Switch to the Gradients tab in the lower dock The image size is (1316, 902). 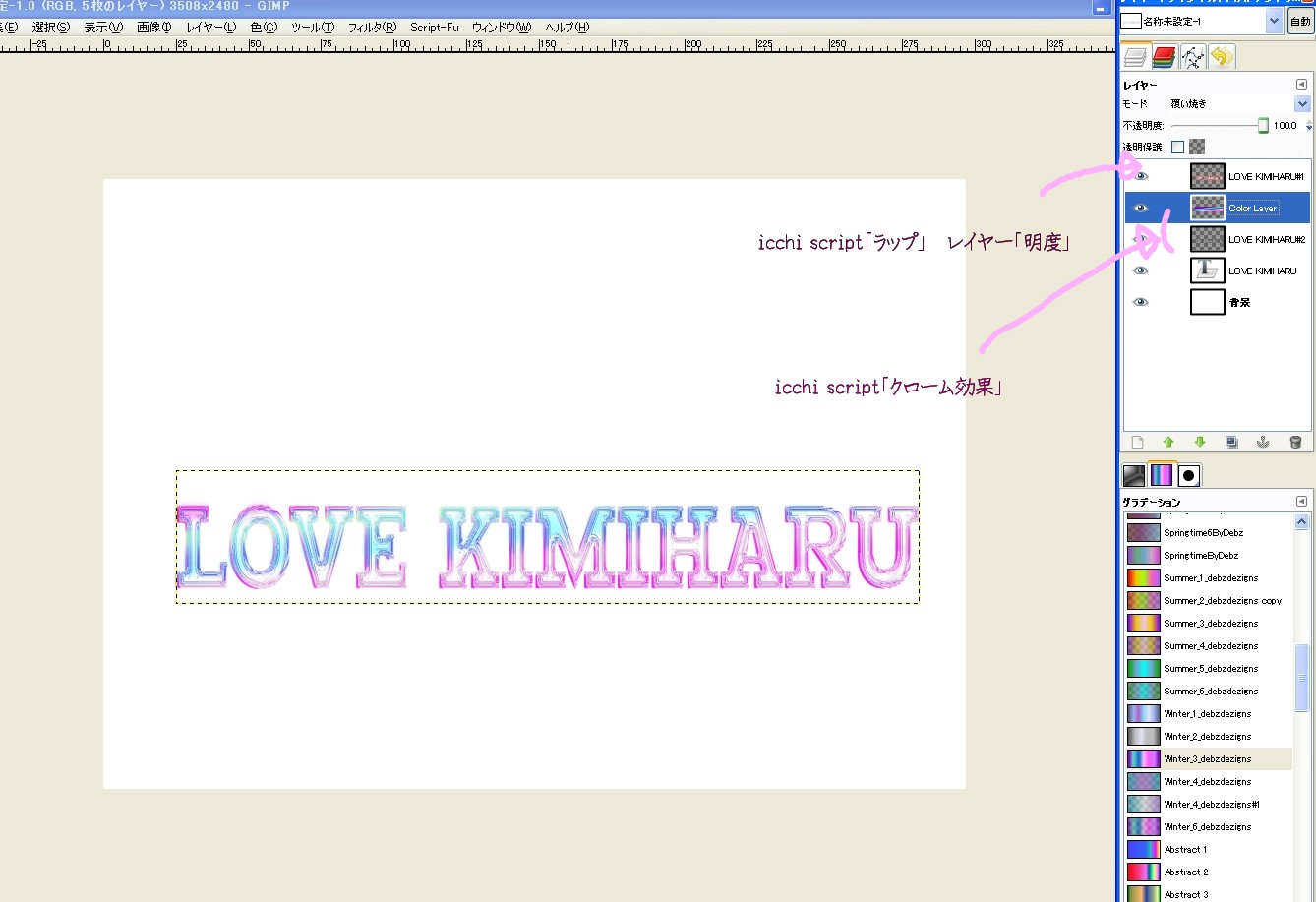pos(1162,475)
